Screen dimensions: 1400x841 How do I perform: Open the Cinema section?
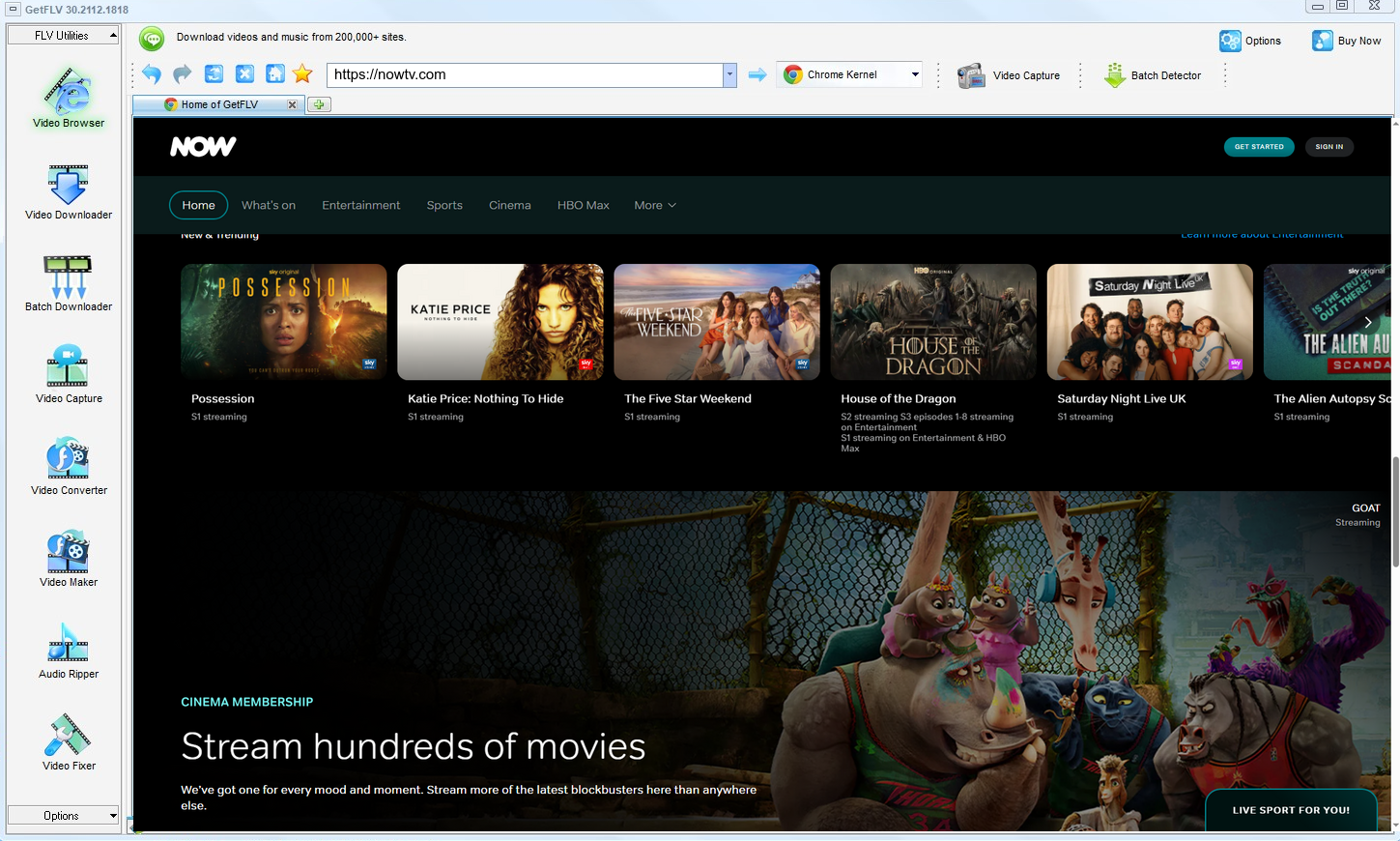tap(510, 205)
